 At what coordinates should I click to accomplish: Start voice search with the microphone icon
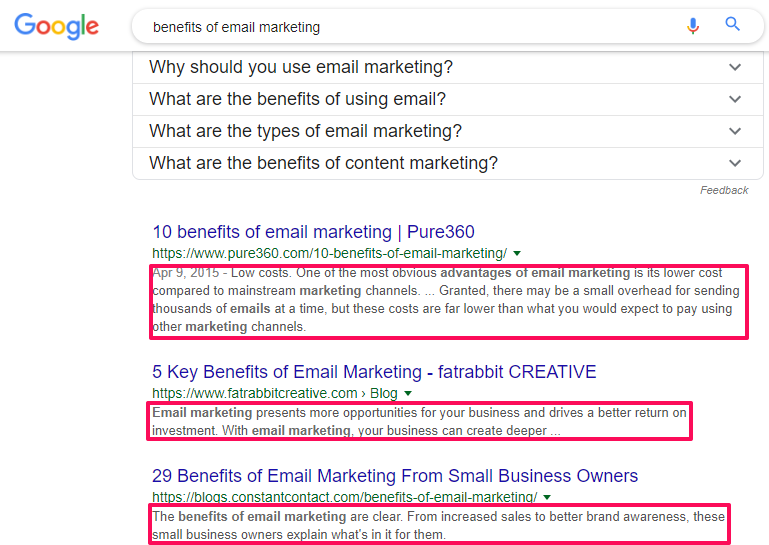tap(693, 26)
